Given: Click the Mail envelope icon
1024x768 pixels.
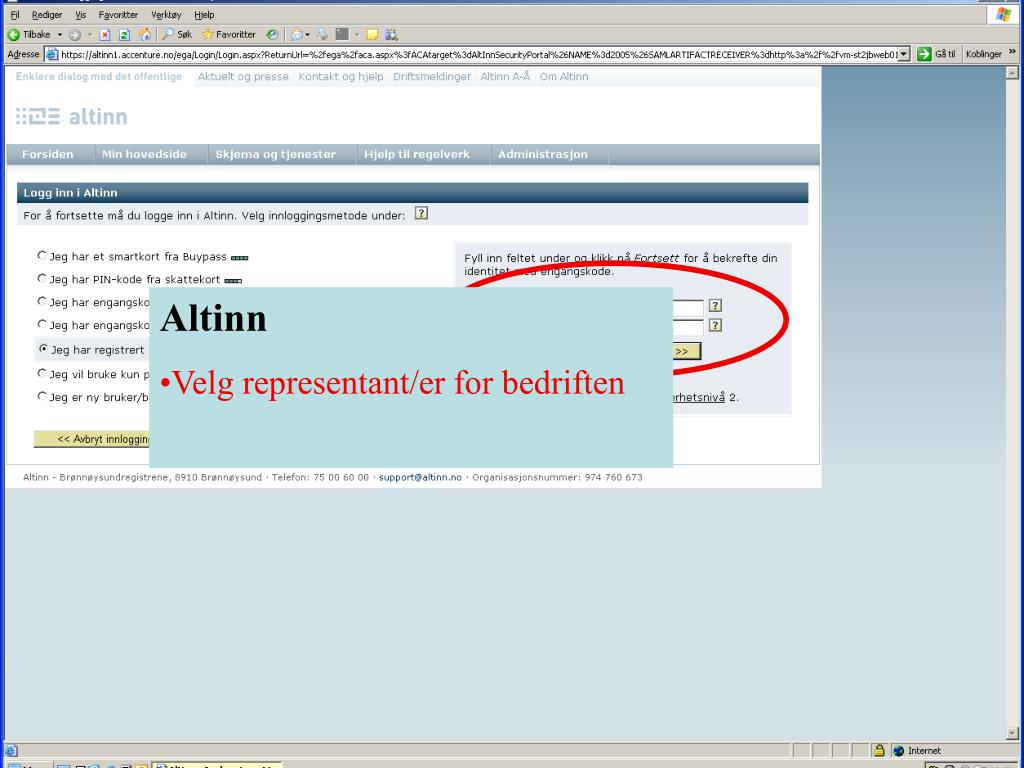Looking at the screenshot, I should point(296,35).
